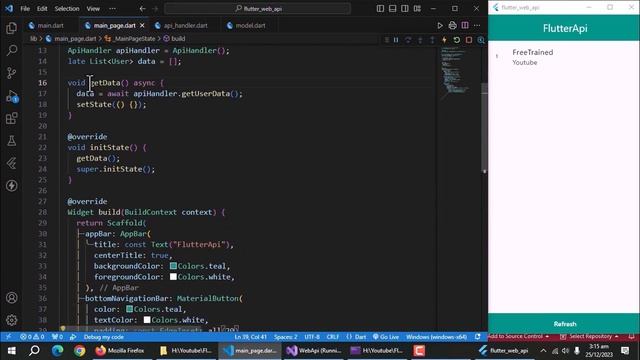Open the Run and Debug view
Image resolution: width=640 pixels, height=360 pixels.
[x=11, y=96]
